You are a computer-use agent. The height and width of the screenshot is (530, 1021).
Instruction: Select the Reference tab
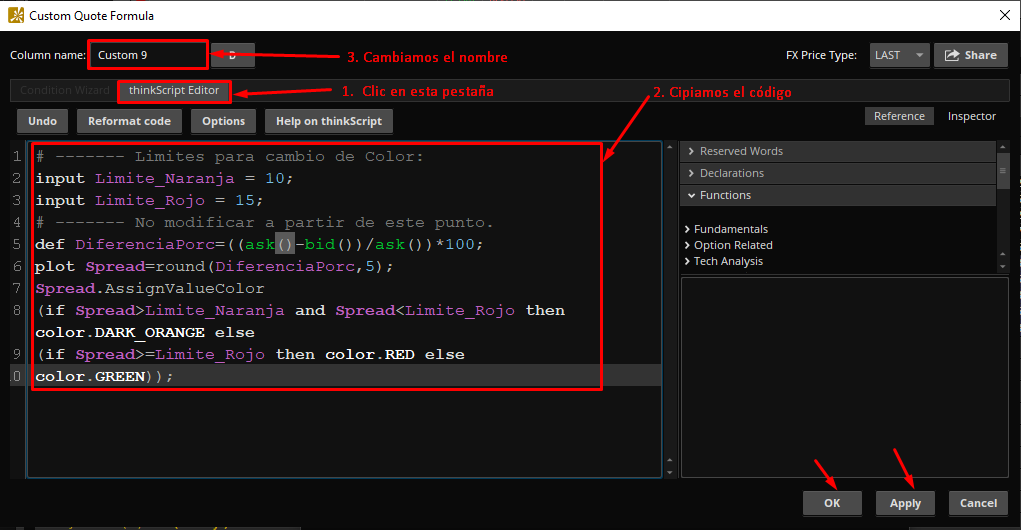(899, 116)
